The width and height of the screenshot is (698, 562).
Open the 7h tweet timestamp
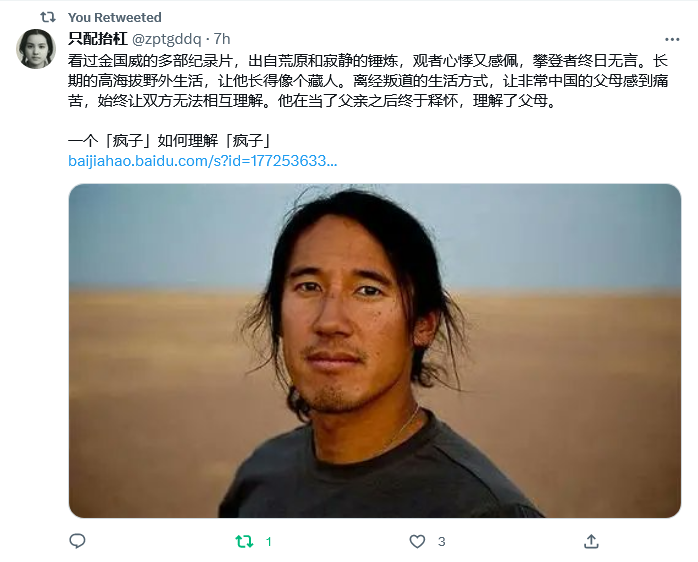point(222,39)
